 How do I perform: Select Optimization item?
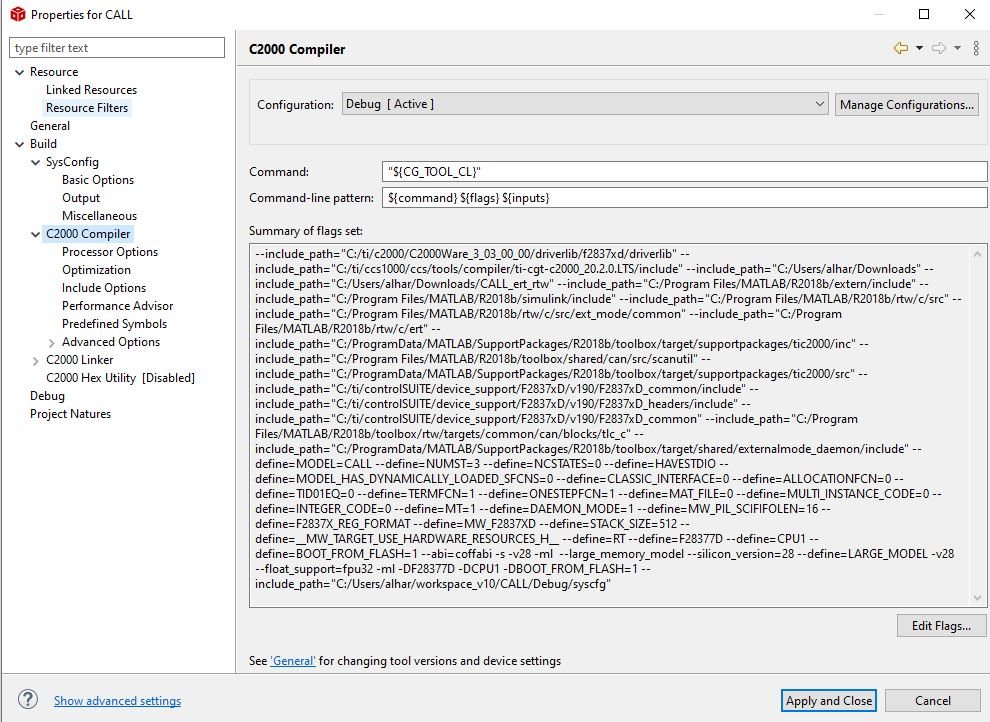[96, 269]
